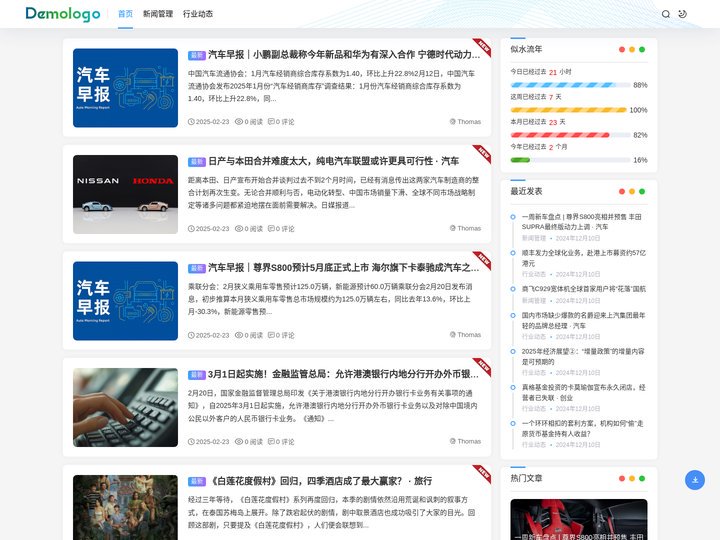The height and width of the screenshot is (540, 720).
Task: Open recent post 一周新车盘点 尊界S800亮相
Action: [x=582, y=222]
